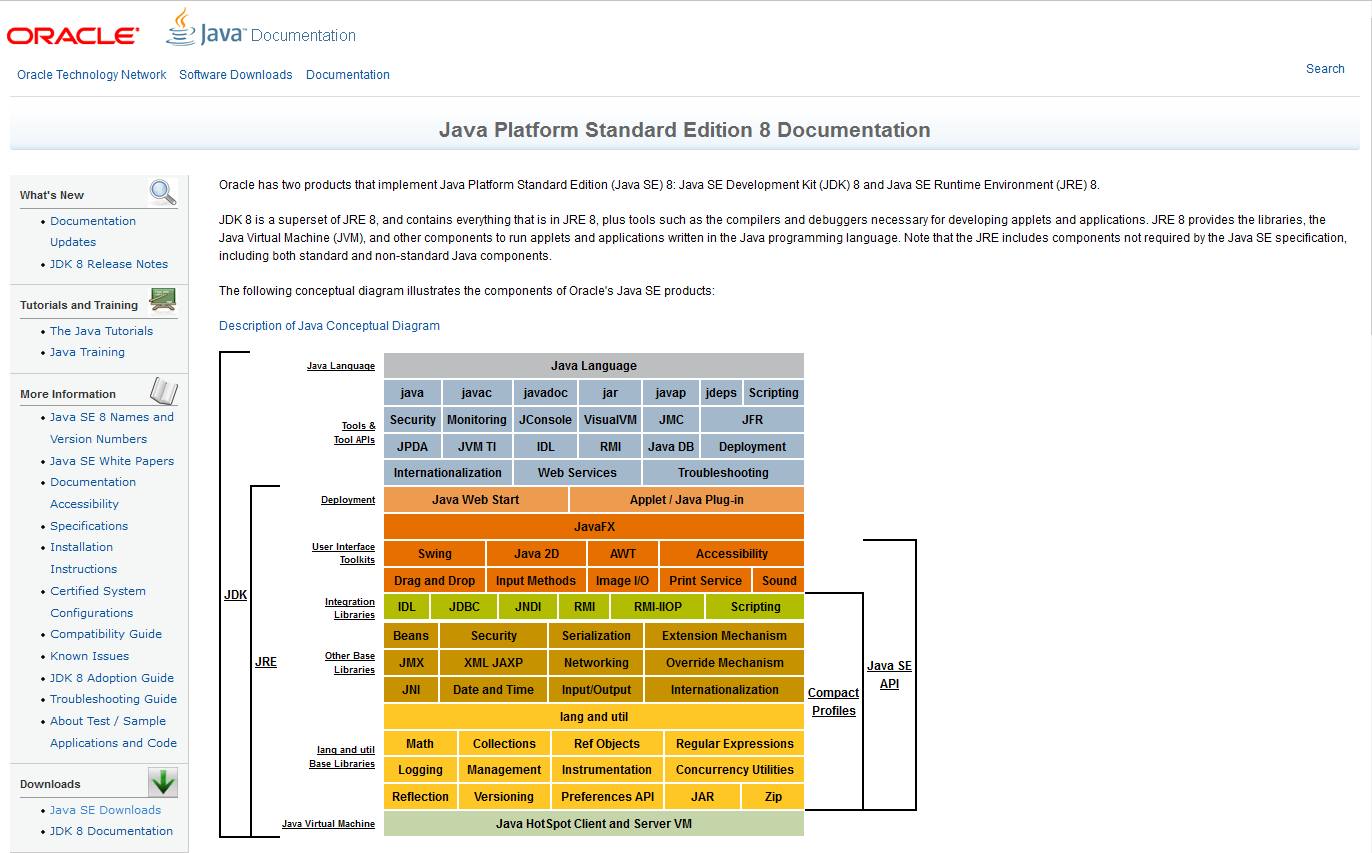This screenshot has height=853, width=1372.
Task: Click the JRE label in diagram
Action: (x=266, y=662)
